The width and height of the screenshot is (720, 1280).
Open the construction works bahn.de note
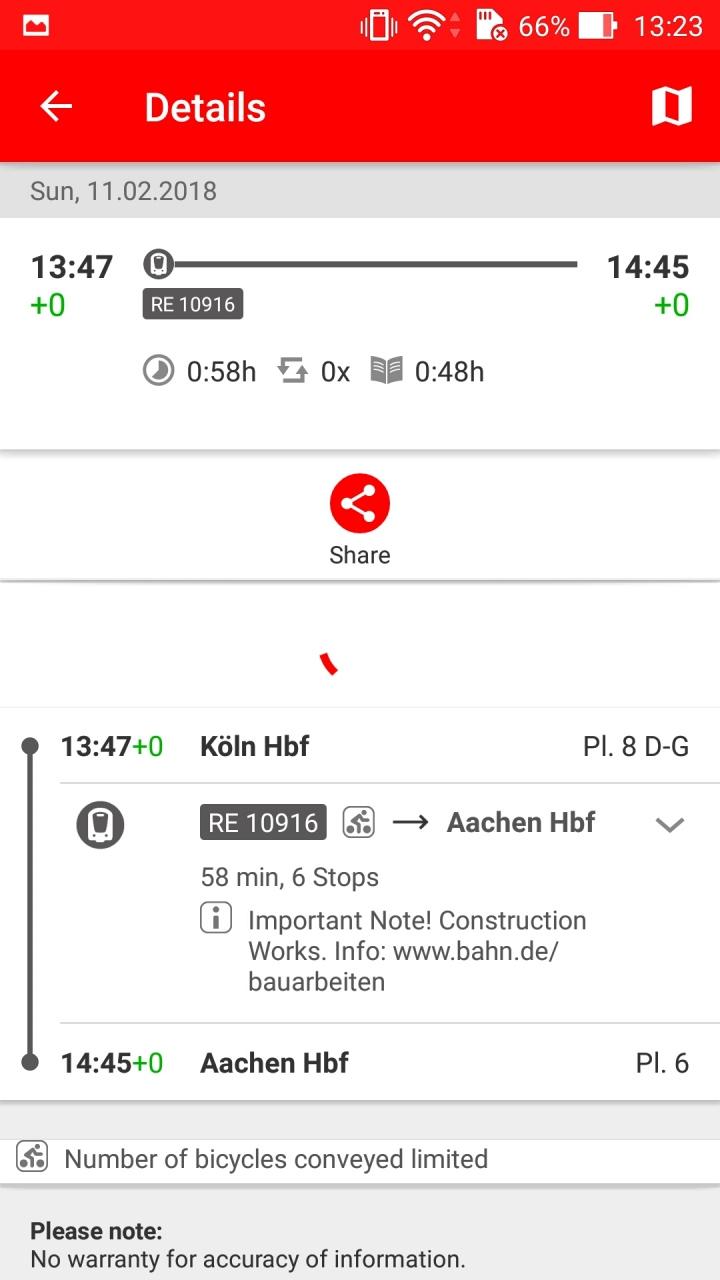click(x=417, y=950)
